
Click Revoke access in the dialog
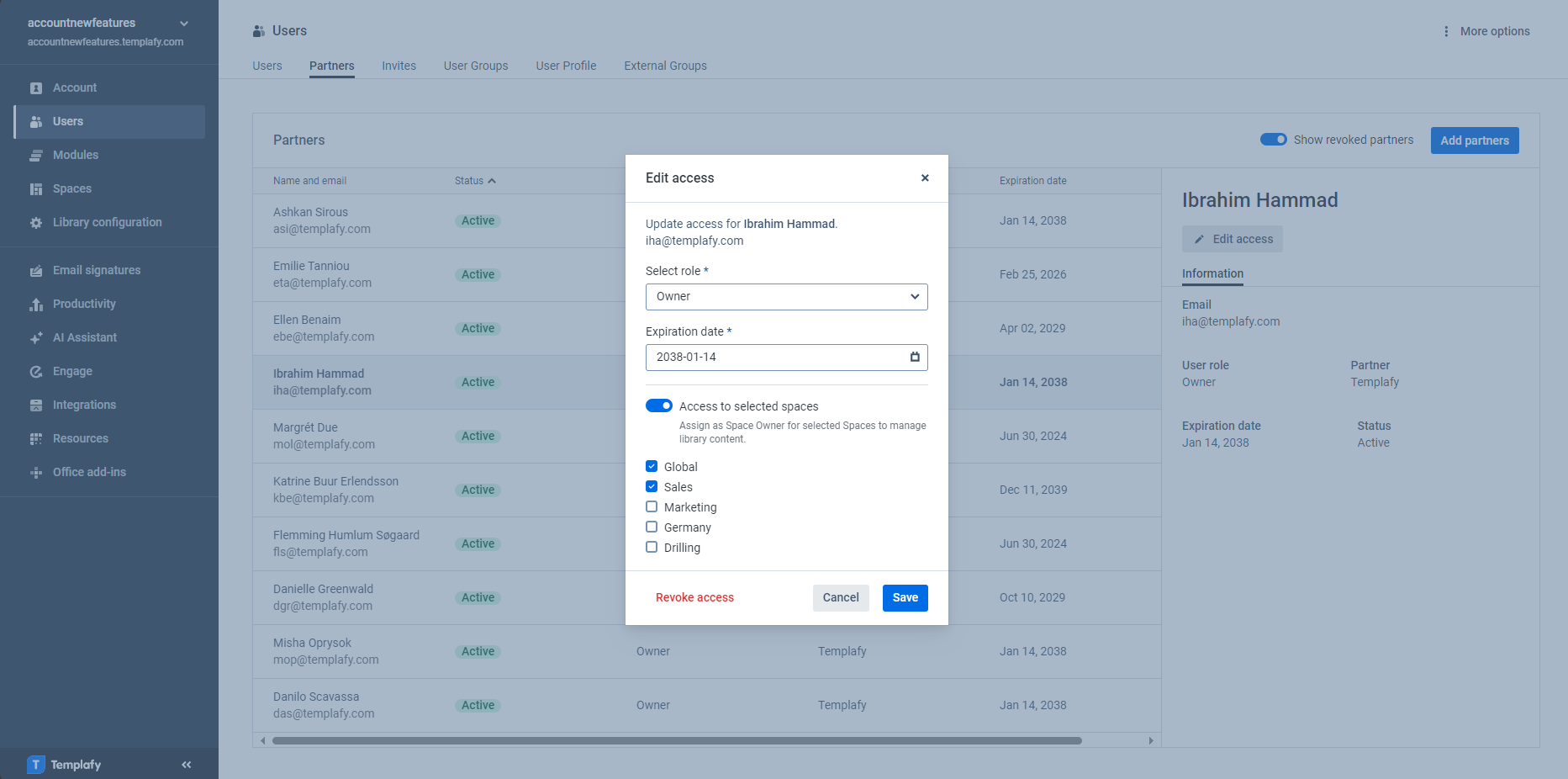point(694,597)
